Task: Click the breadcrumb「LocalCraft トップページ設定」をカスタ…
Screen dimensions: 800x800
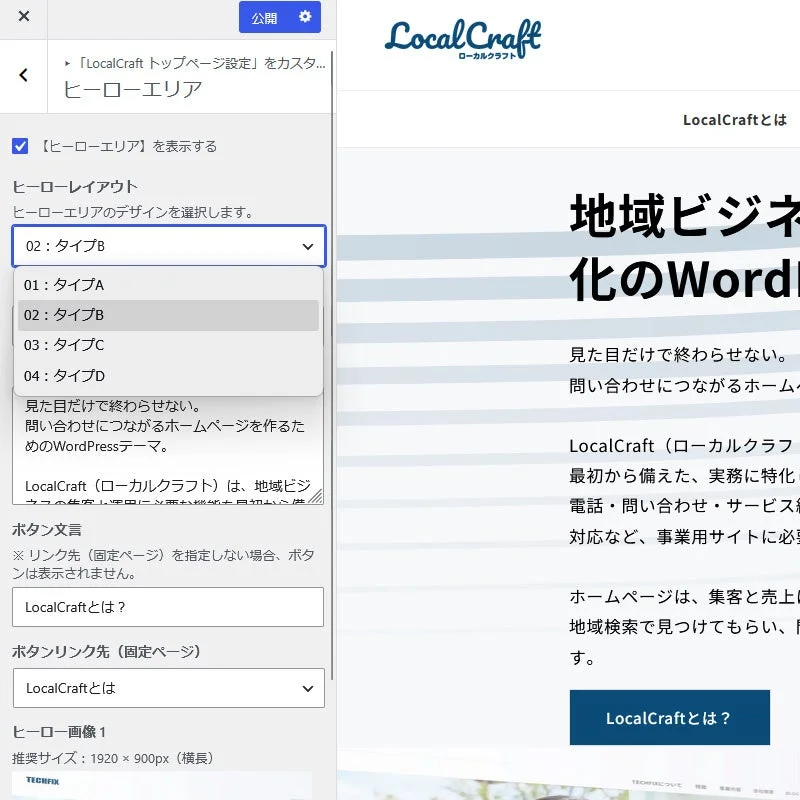Action: pos(195,63)
